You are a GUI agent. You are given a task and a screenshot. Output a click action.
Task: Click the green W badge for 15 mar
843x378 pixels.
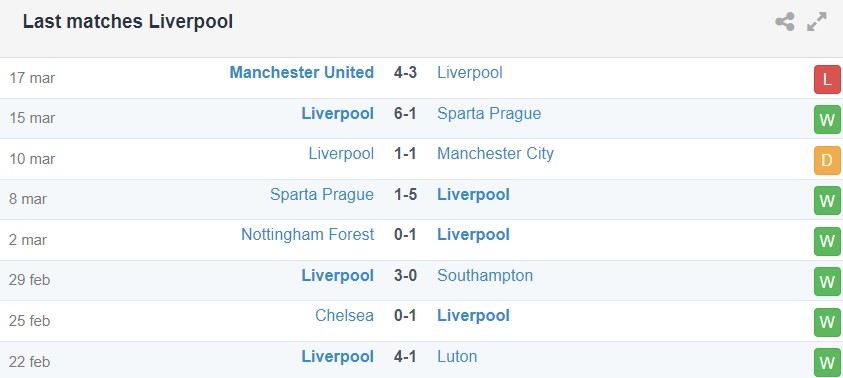827,119
